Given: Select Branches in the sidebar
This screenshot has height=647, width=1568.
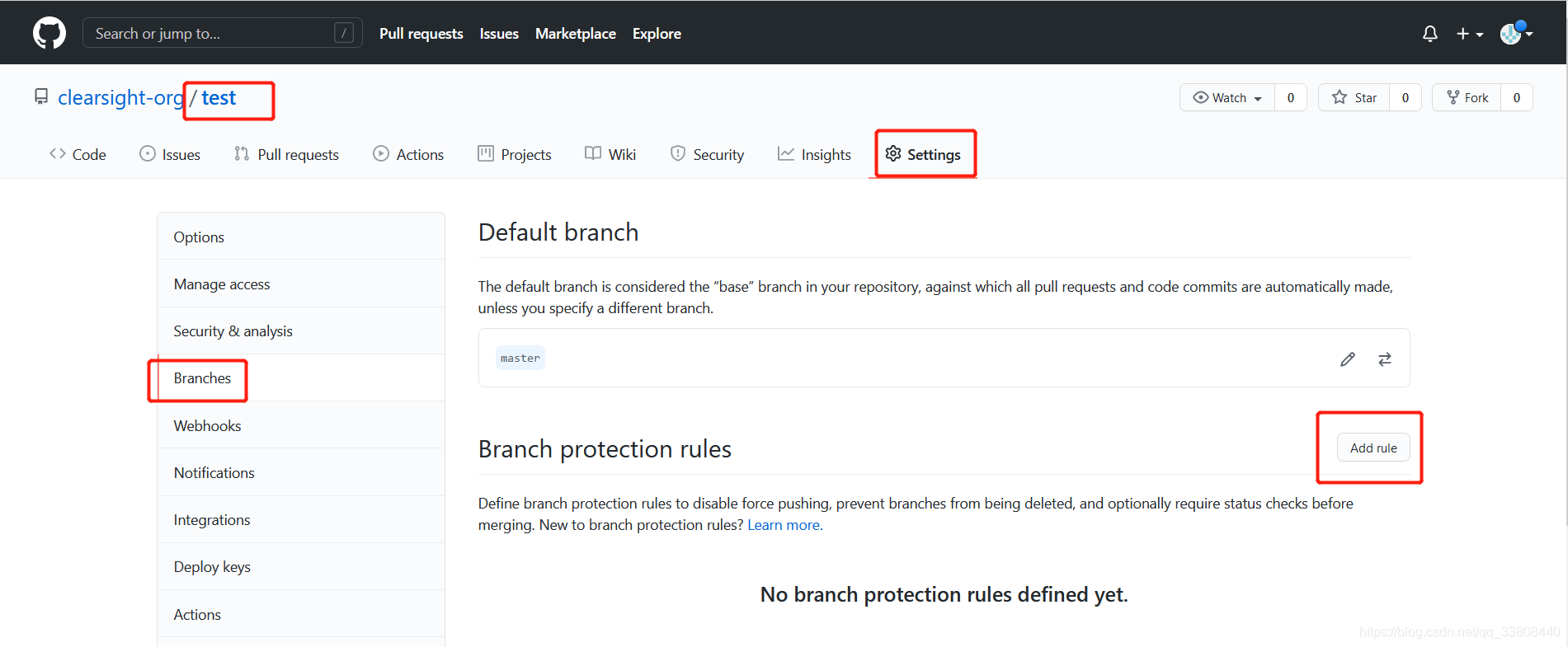Looking at the screenshot, I should pos(301,377).
